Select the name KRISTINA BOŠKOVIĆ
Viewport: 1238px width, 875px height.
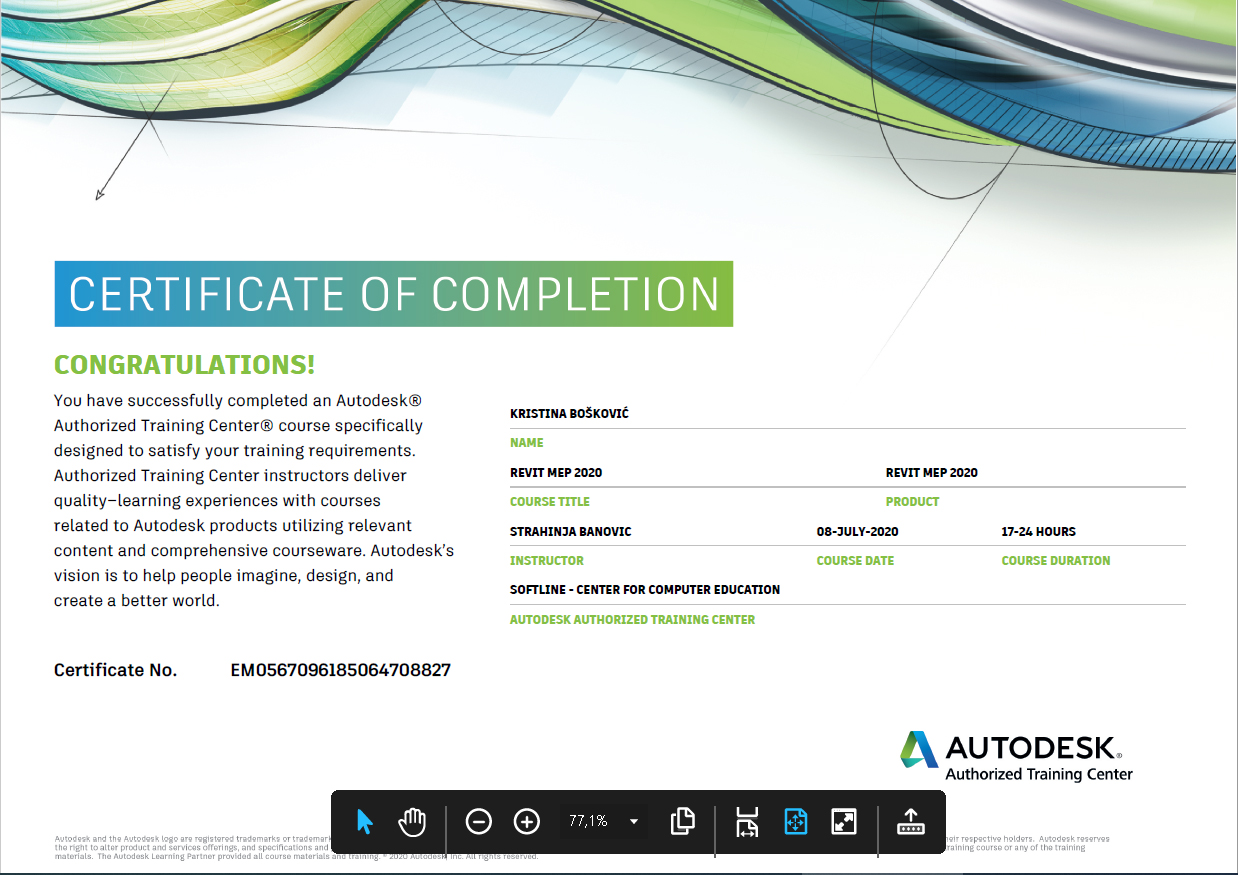[569, 414]
